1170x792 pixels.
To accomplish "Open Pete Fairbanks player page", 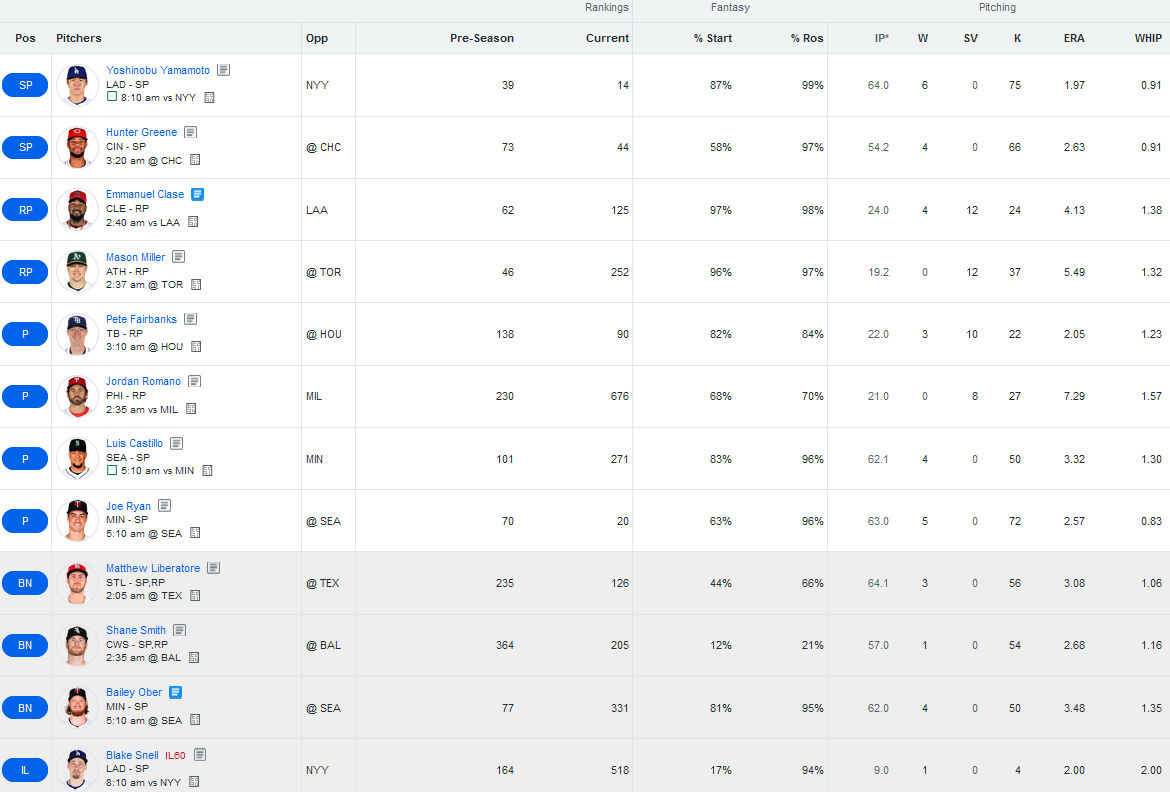I will click(x=141, y=319).
